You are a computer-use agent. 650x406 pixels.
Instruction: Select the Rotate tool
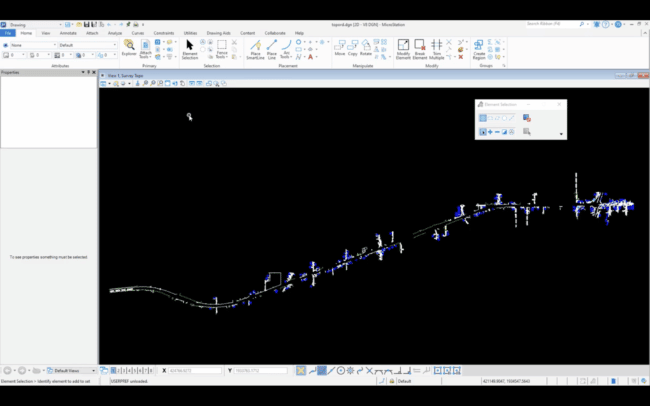[366, 48]
